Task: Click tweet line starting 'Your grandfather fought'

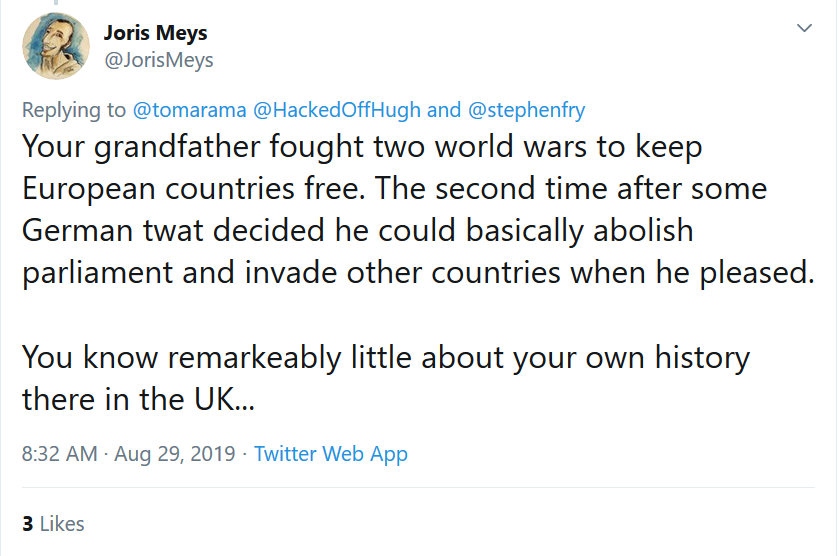Action: click(x=362, y=147)
